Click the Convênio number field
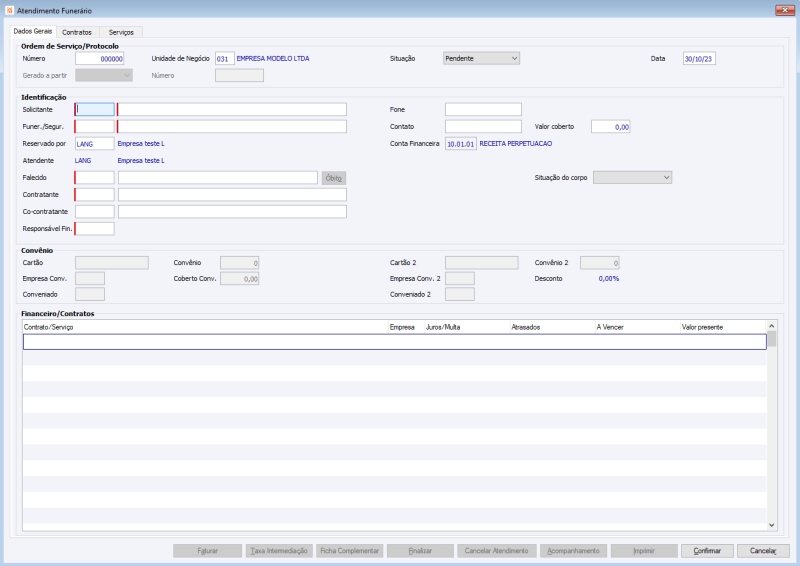 240,263
